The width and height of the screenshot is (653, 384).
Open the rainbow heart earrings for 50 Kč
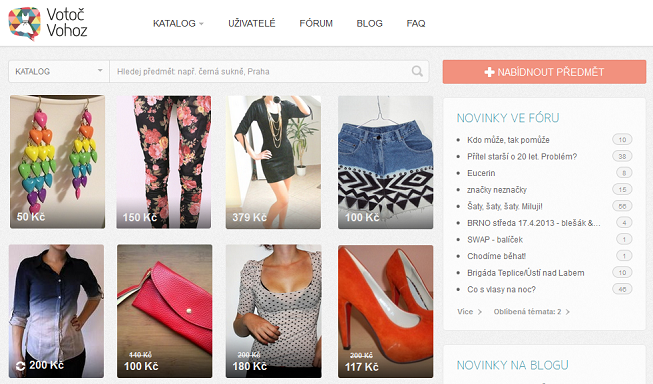click(57, 162)
